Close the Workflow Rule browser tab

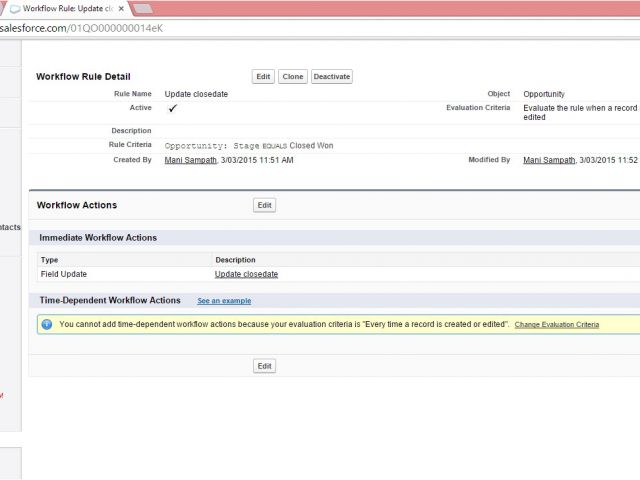click(x=121, y=8)
